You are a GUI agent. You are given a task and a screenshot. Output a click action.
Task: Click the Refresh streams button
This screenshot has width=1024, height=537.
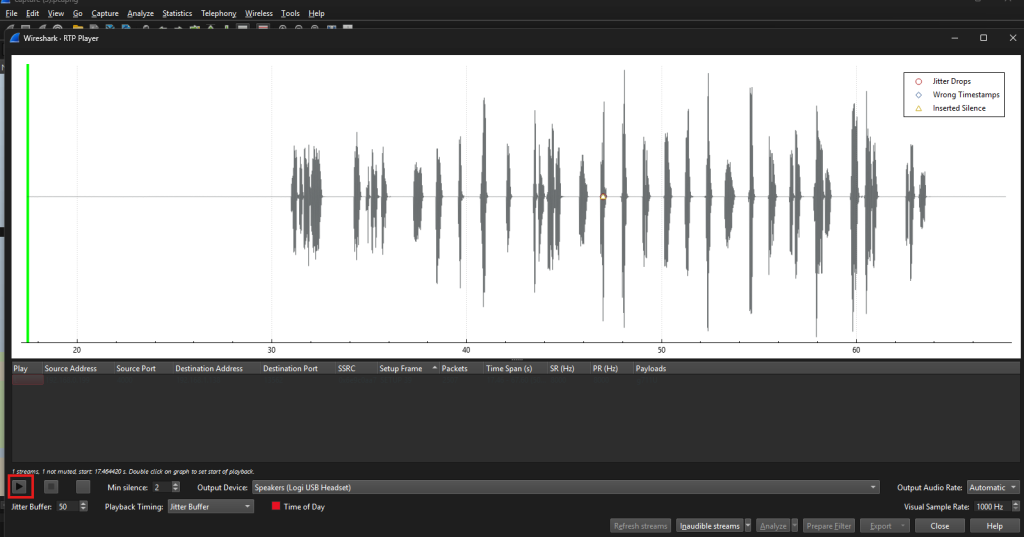641,526
